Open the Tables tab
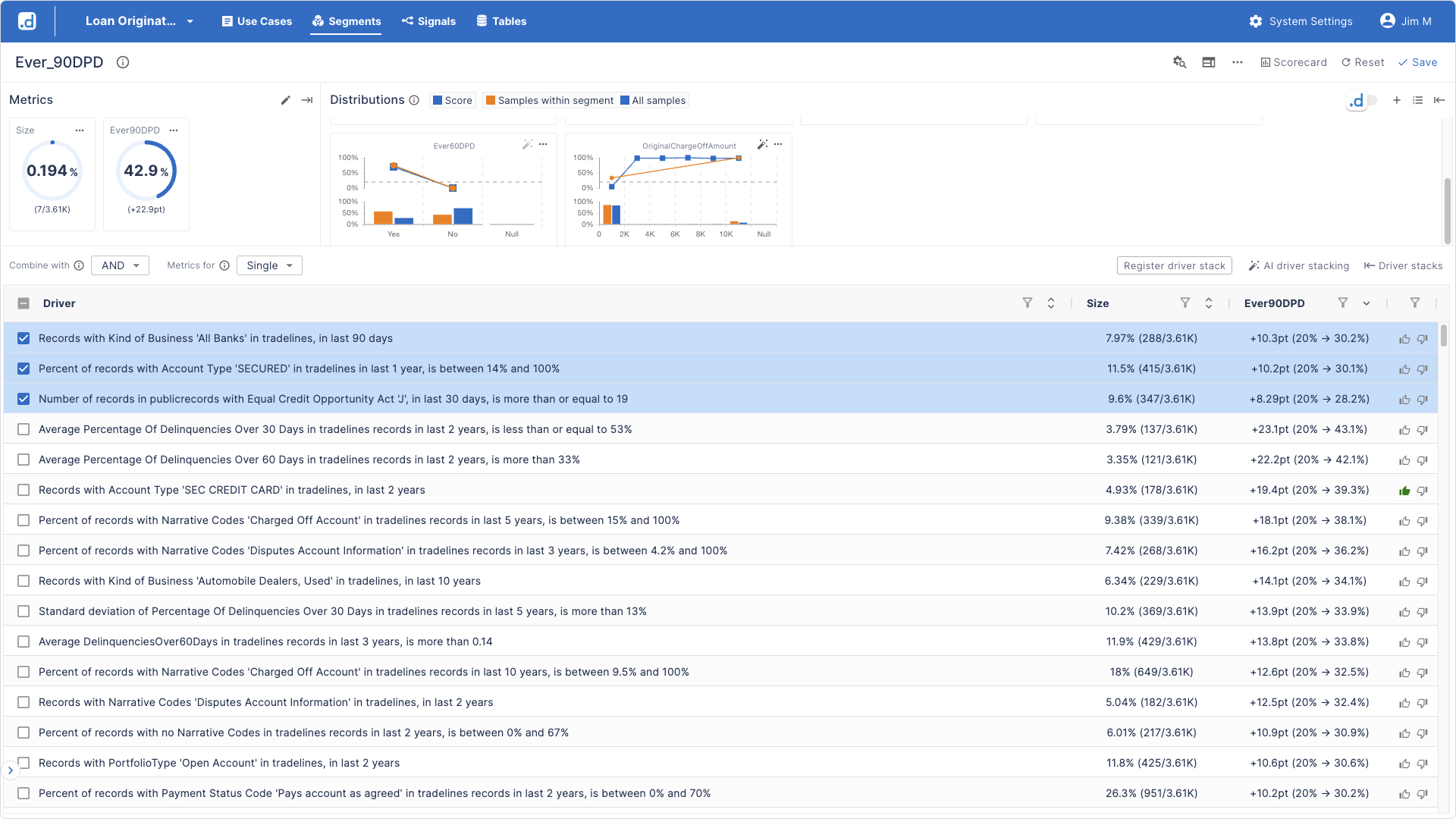The width and height of the screenshot is (1456, 819). point(500,21)
